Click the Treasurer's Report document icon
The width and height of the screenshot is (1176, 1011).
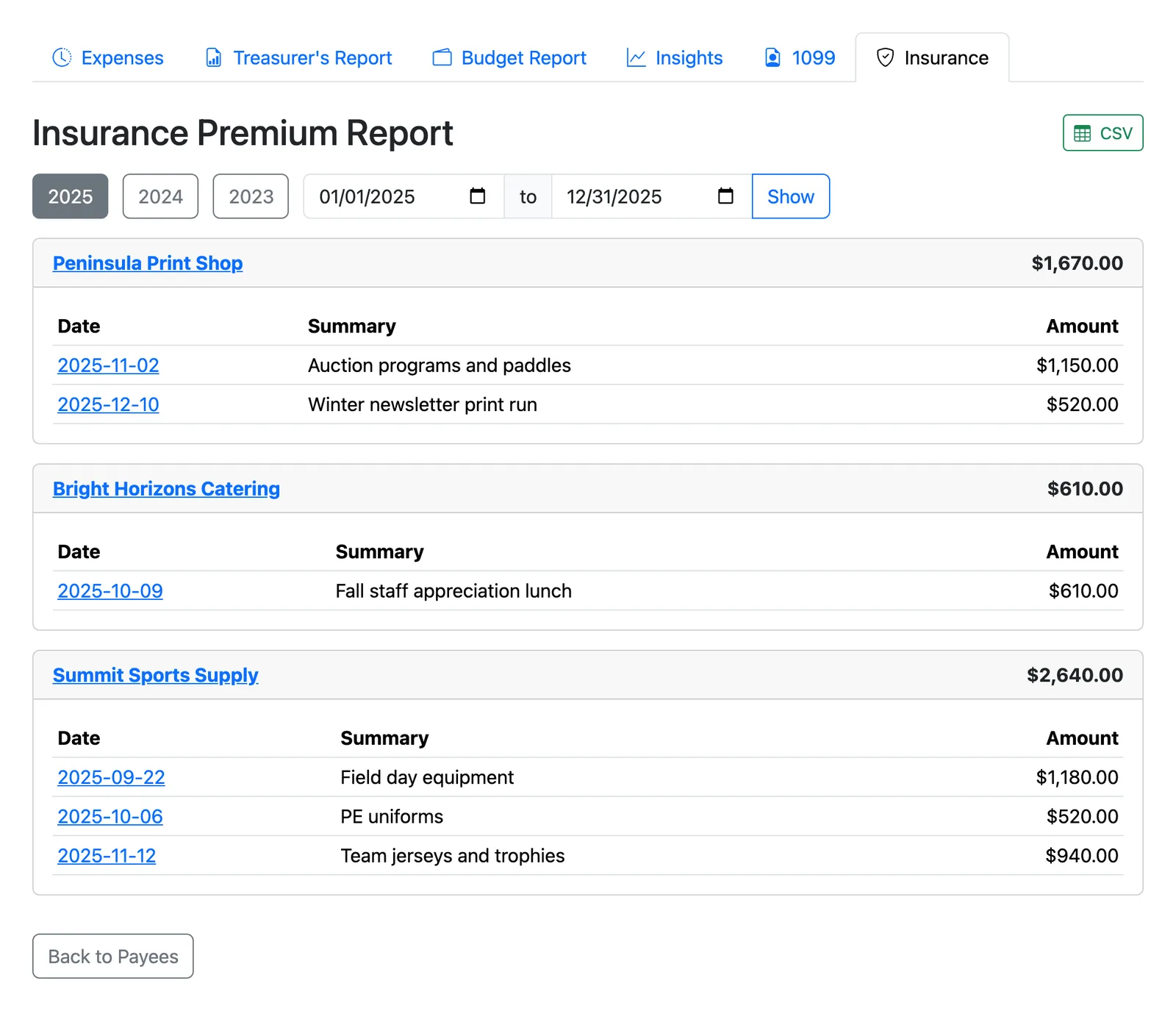tap(213, 57)
